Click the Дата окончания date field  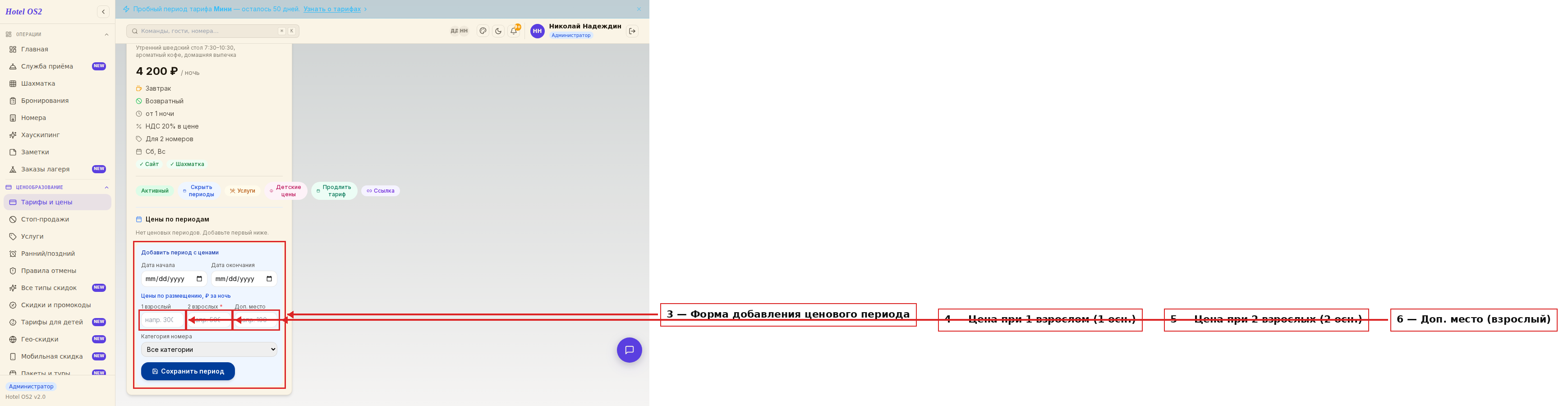click(x=244, y=279)
